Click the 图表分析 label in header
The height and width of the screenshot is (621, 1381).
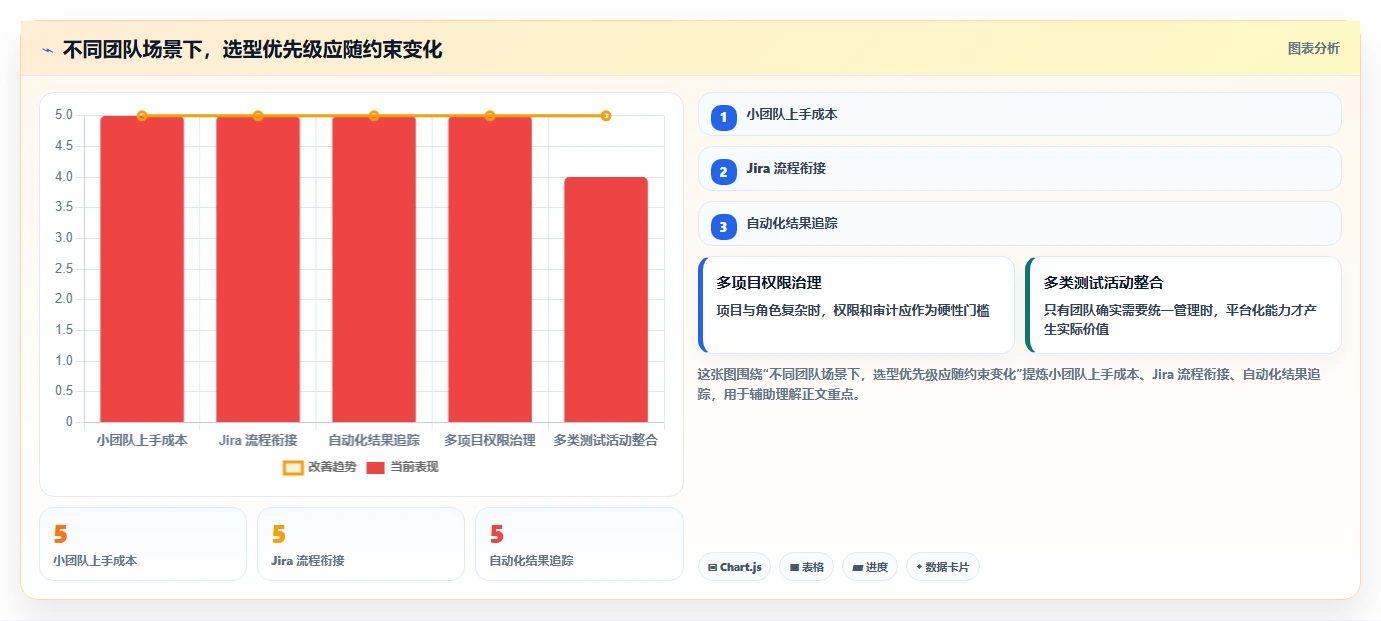click(x=1313, y=49)
